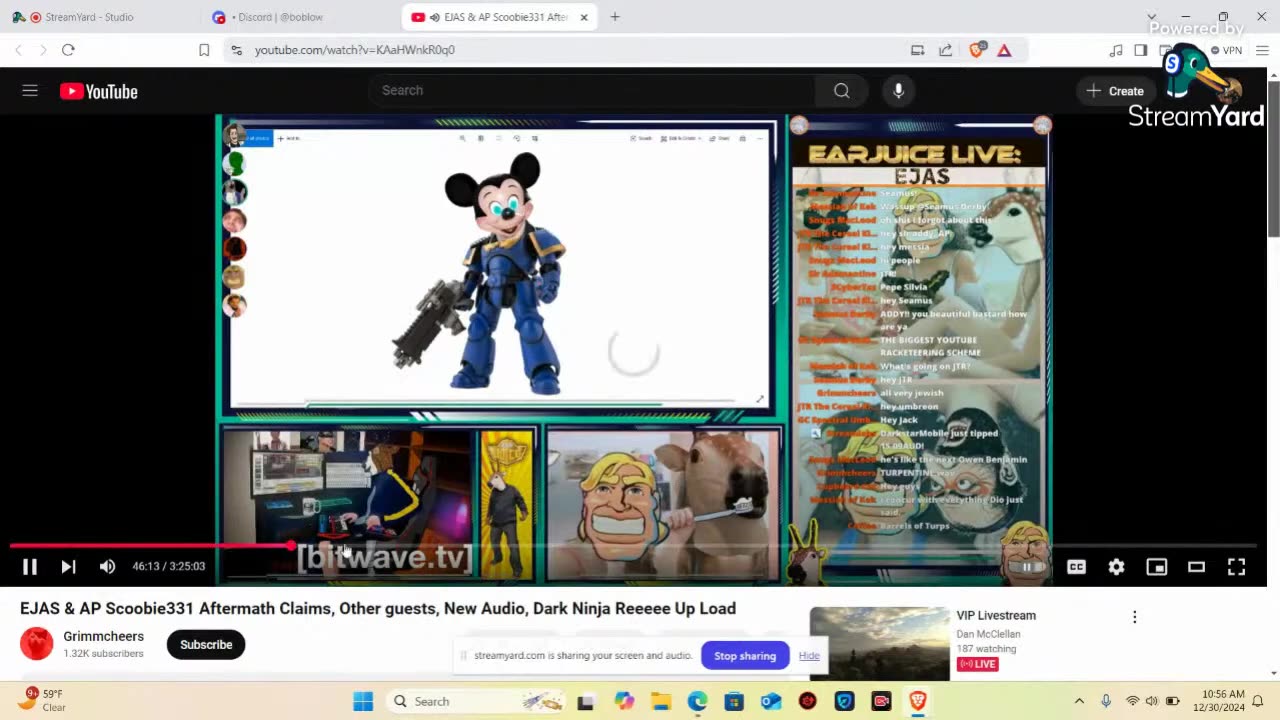Open the tab search chevron
Screen dimensions: 1280x720
[1151, 17]
